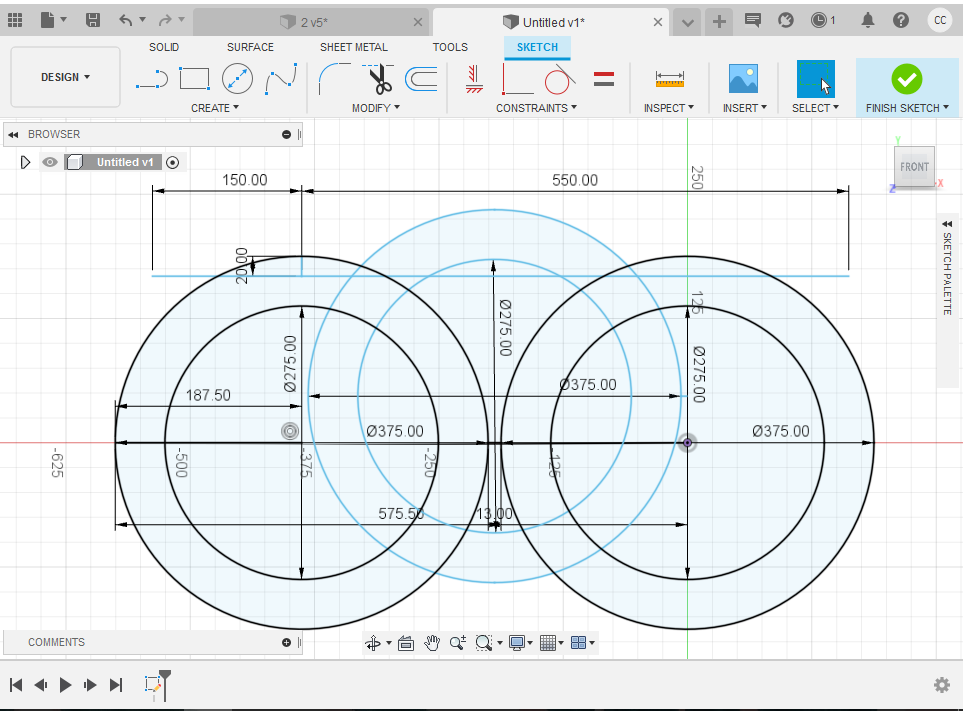The width and height of the screenshot is (963, 711).
Task: Select the Trim scissors tool
Action: coord(378,79)
